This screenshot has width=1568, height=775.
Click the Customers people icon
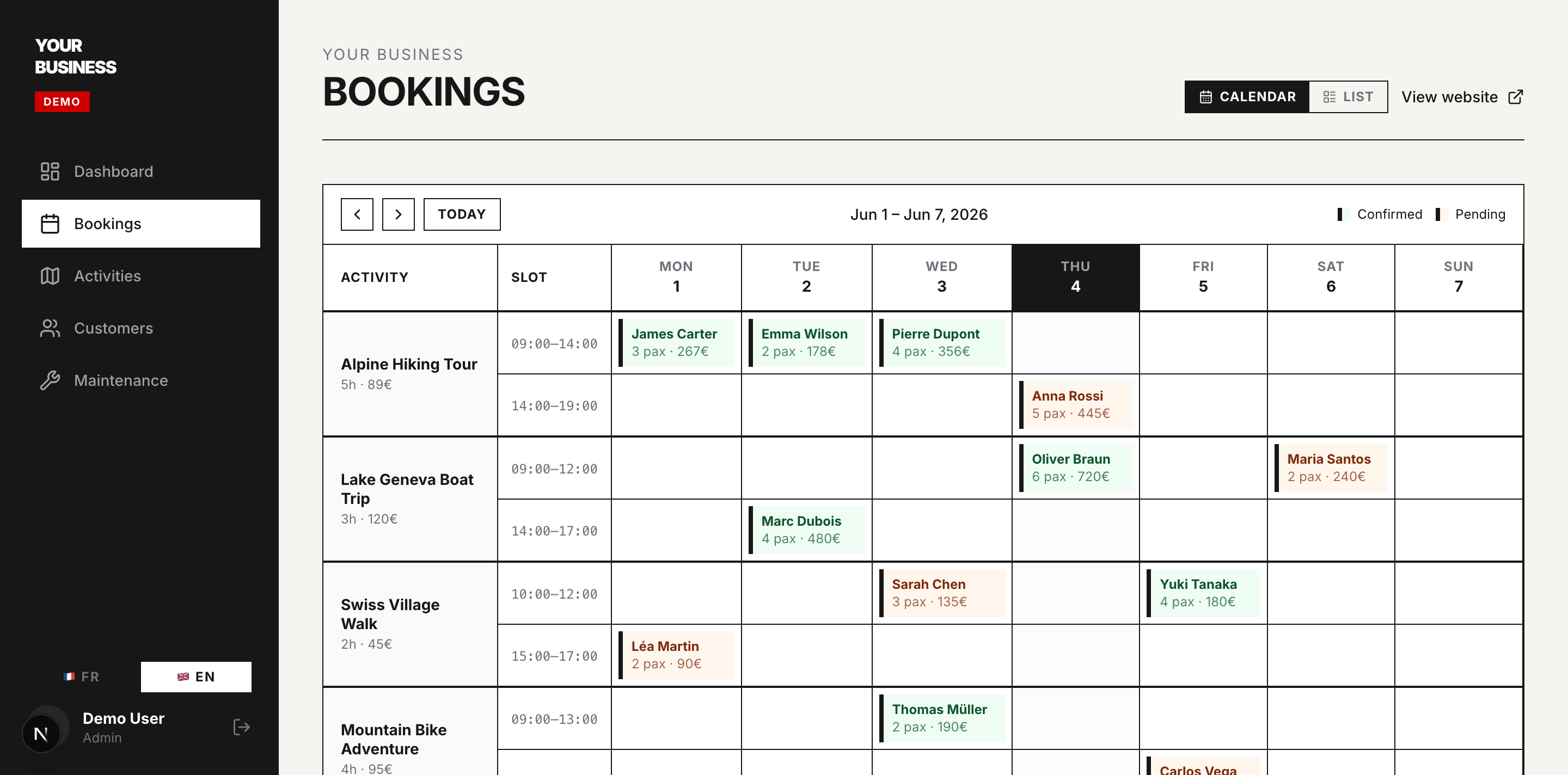(50, 329)
